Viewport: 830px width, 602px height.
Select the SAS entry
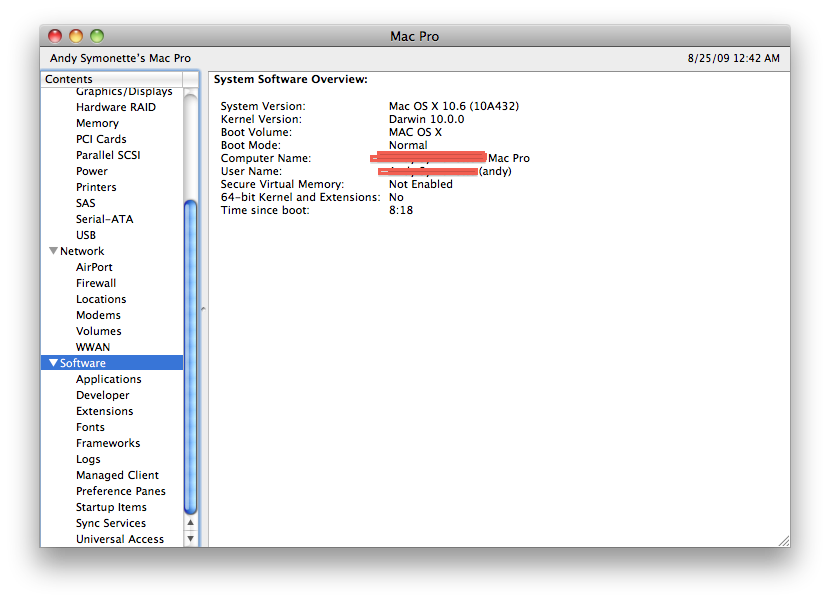(85, 203)
